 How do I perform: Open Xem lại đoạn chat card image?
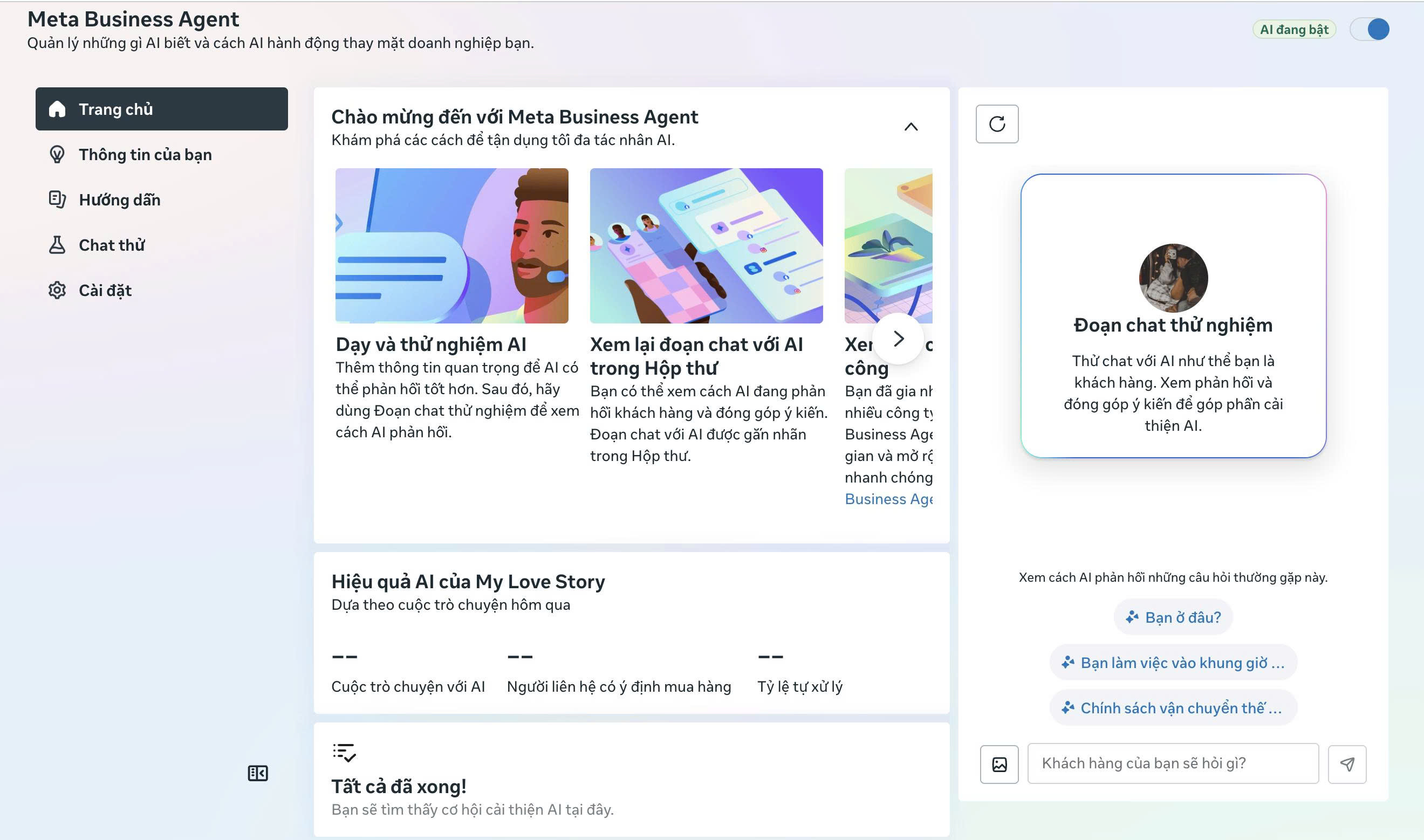(x=706, y=246)
